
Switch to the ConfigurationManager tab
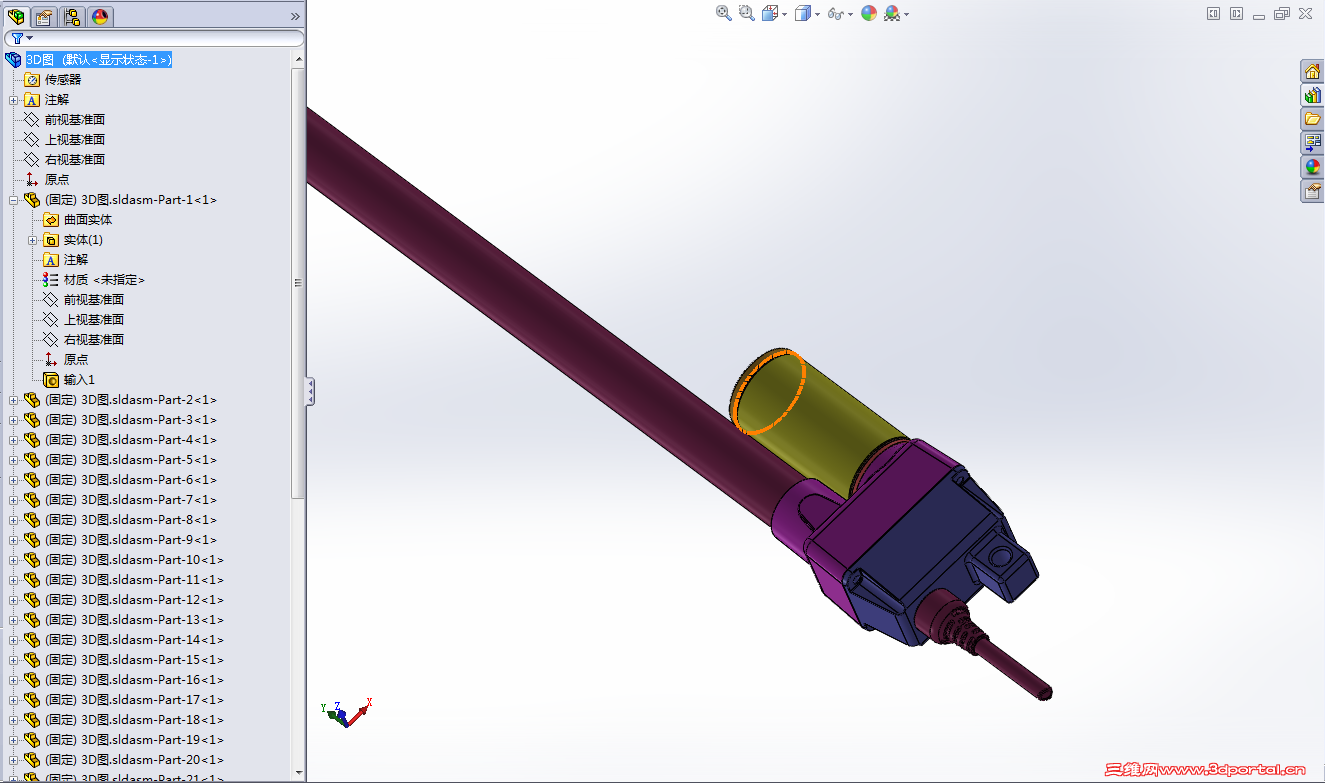pyautogui.click(x=72, y=16)
